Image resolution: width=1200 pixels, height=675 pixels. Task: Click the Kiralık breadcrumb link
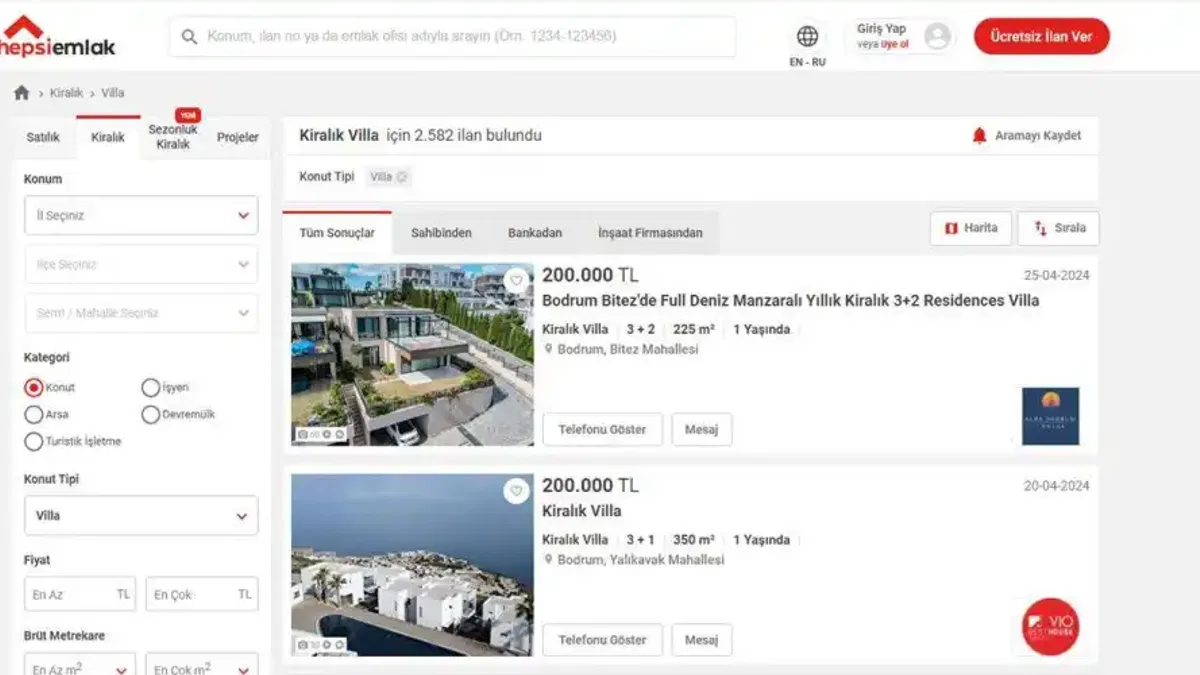pos(67,93)
